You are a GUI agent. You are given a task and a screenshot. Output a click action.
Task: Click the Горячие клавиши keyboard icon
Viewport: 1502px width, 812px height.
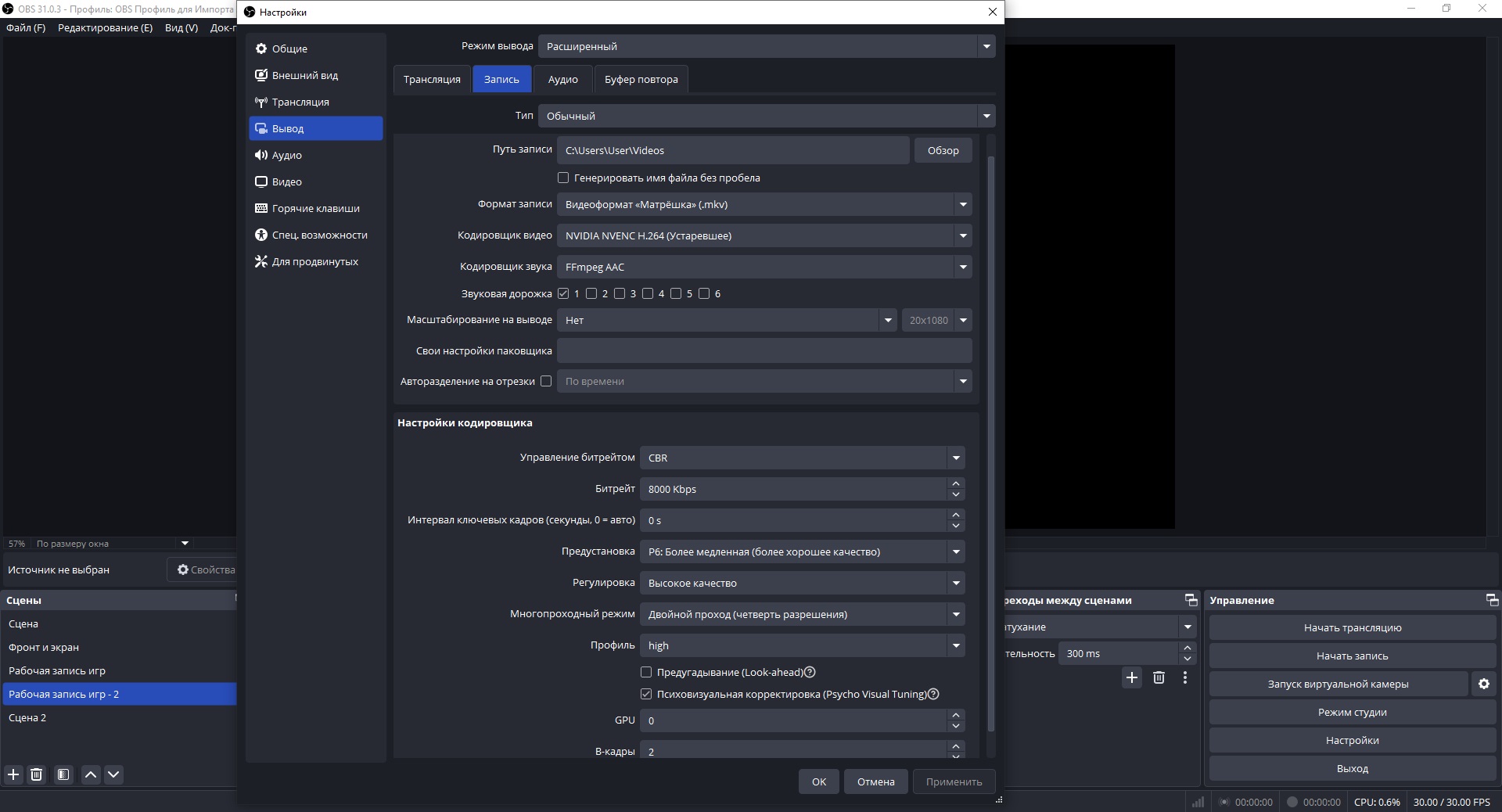[261, 208]
